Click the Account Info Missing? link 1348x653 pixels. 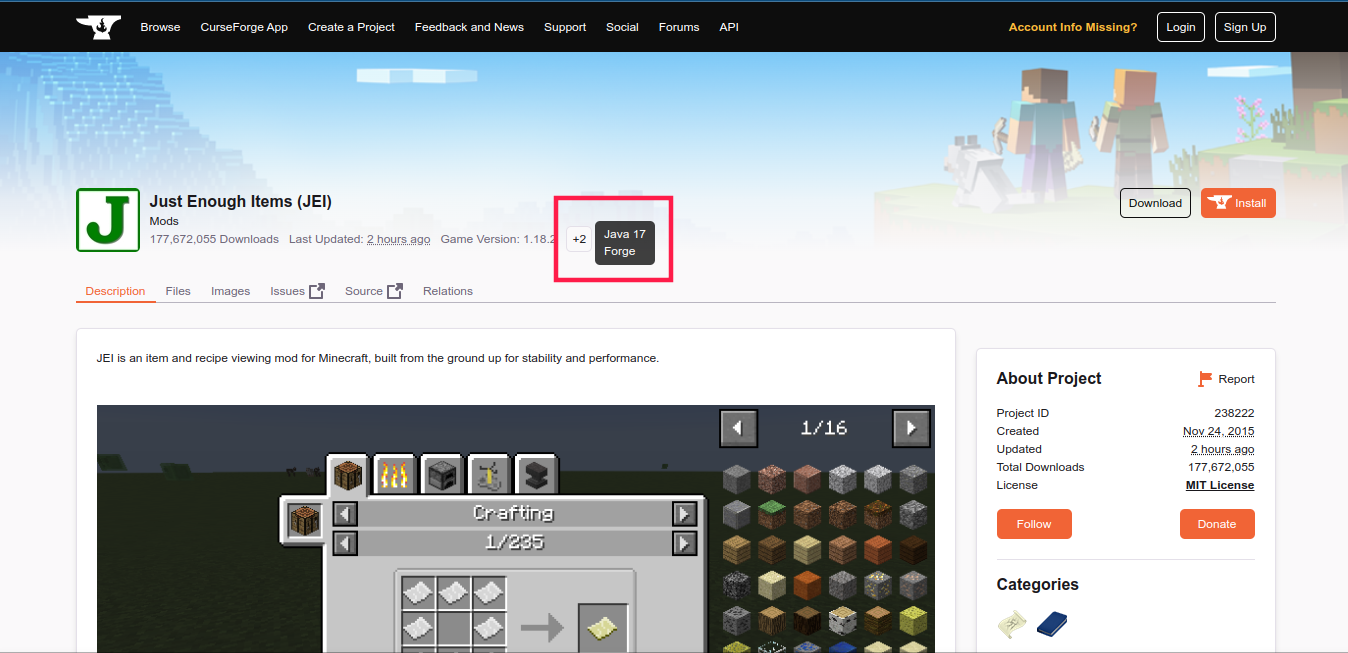1073,27
